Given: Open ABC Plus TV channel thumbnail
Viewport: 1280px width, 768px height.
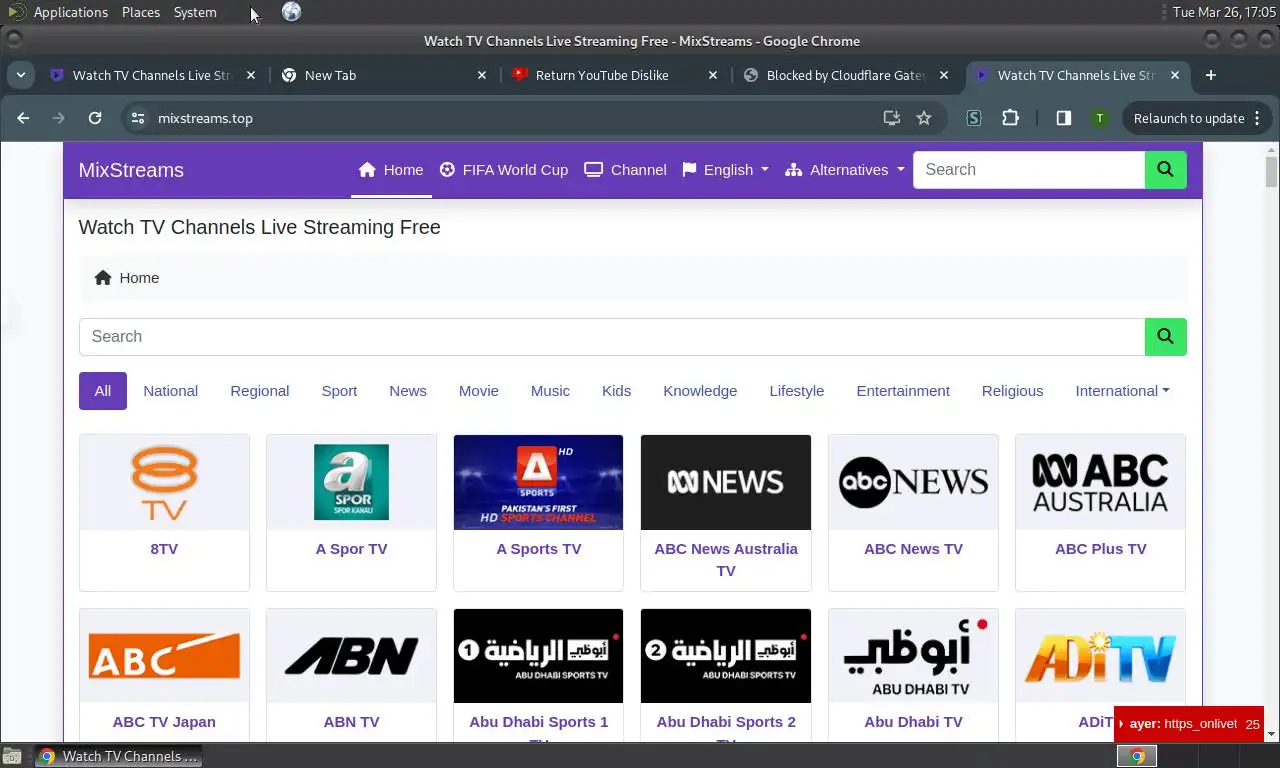Looking at the screenshot, I should (x=1100, y=482).
